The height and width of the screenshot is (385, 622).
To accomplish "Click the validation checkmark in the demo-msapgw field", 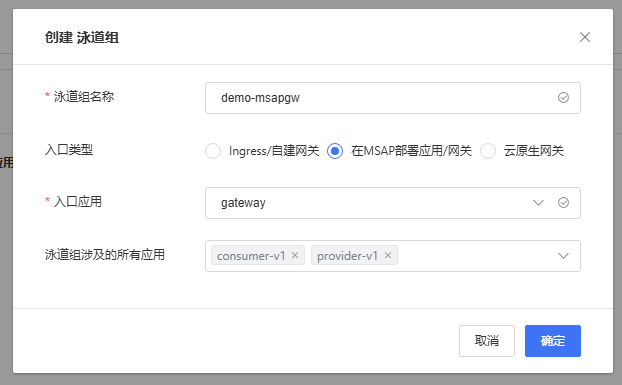I will click(x=563, y=98).
